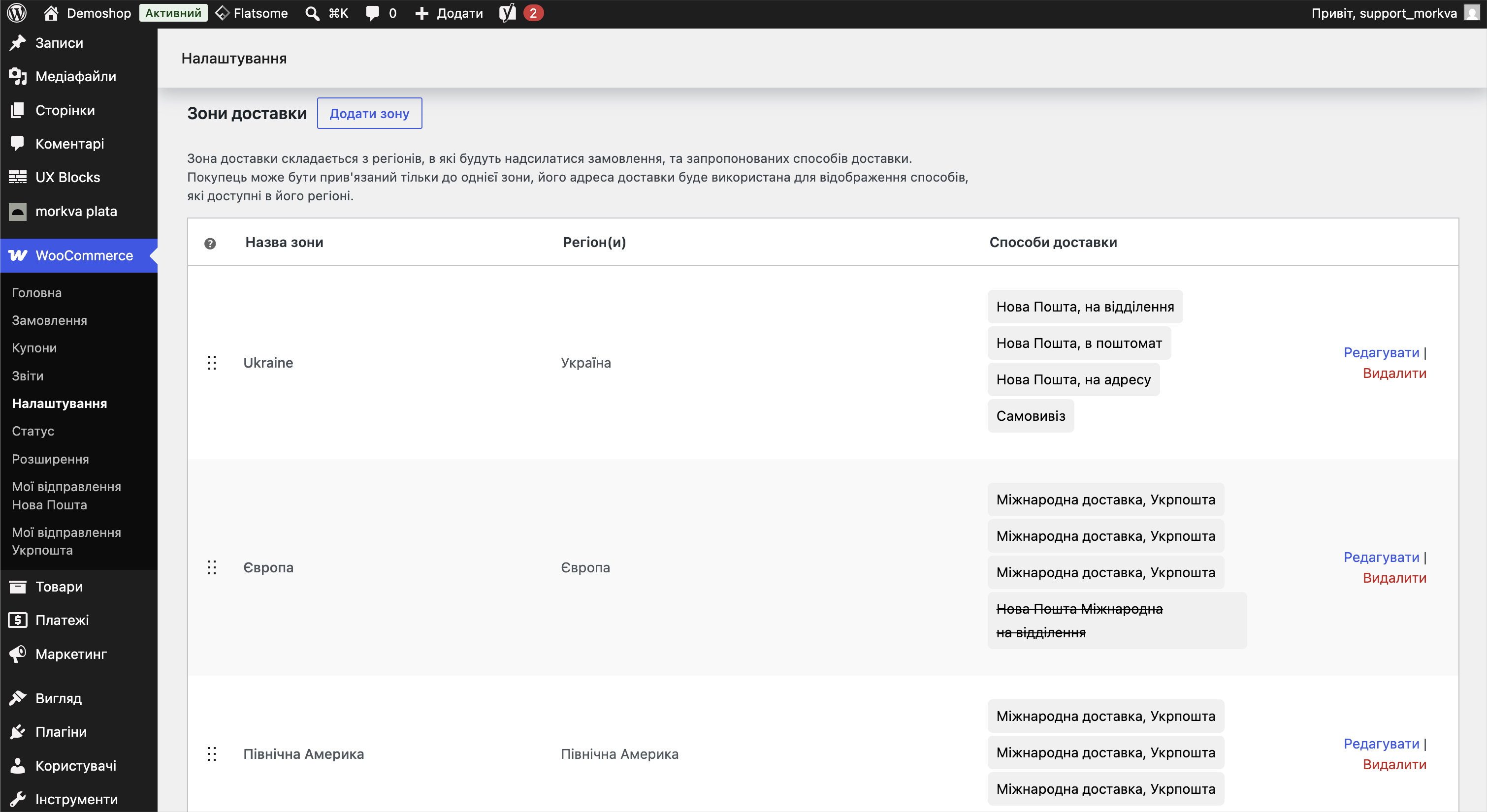Click the Україна region text

[586, 362]
